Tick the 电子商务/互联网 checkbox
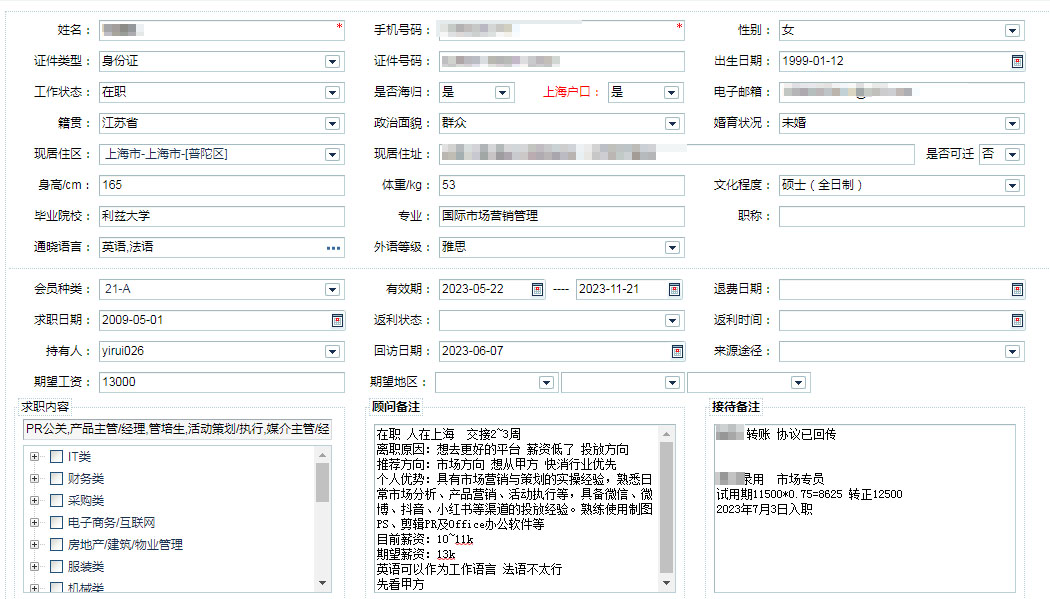The width and height of the screenshot is (1050, 599). tap(56, 523)
